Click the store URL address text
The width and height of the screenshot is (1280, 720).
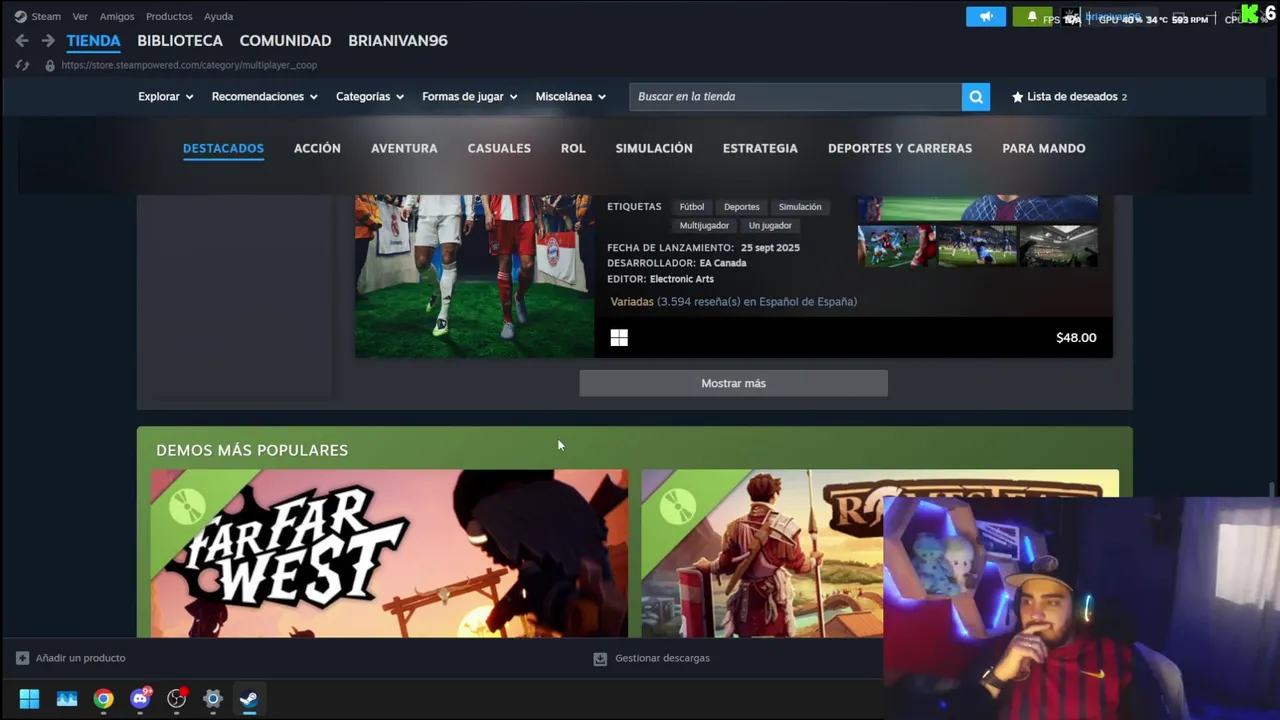tap(189, 65)
